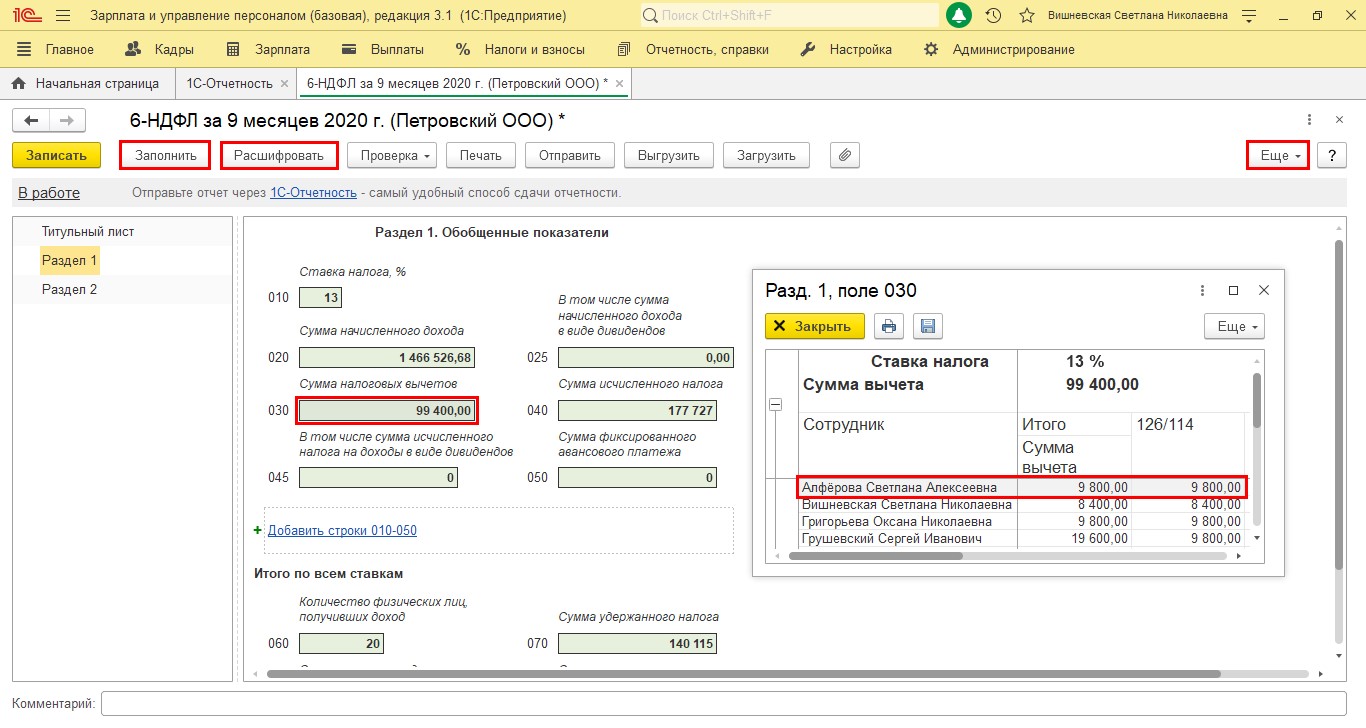This screenshot has height=728, width=1366.
Task: Select the Алфёрова Светлана Алексеевна row
Action: [x=1021, y=487]
